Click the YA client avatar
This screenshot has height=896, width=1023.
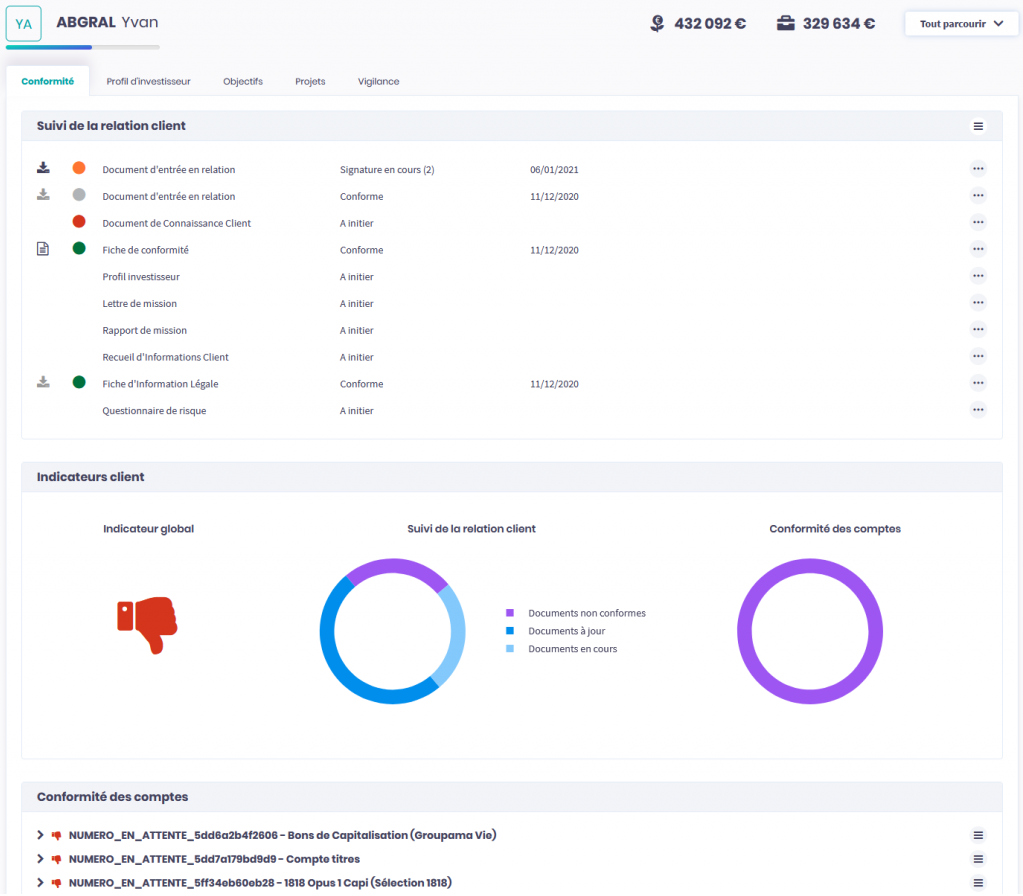(x=23, y=24)
